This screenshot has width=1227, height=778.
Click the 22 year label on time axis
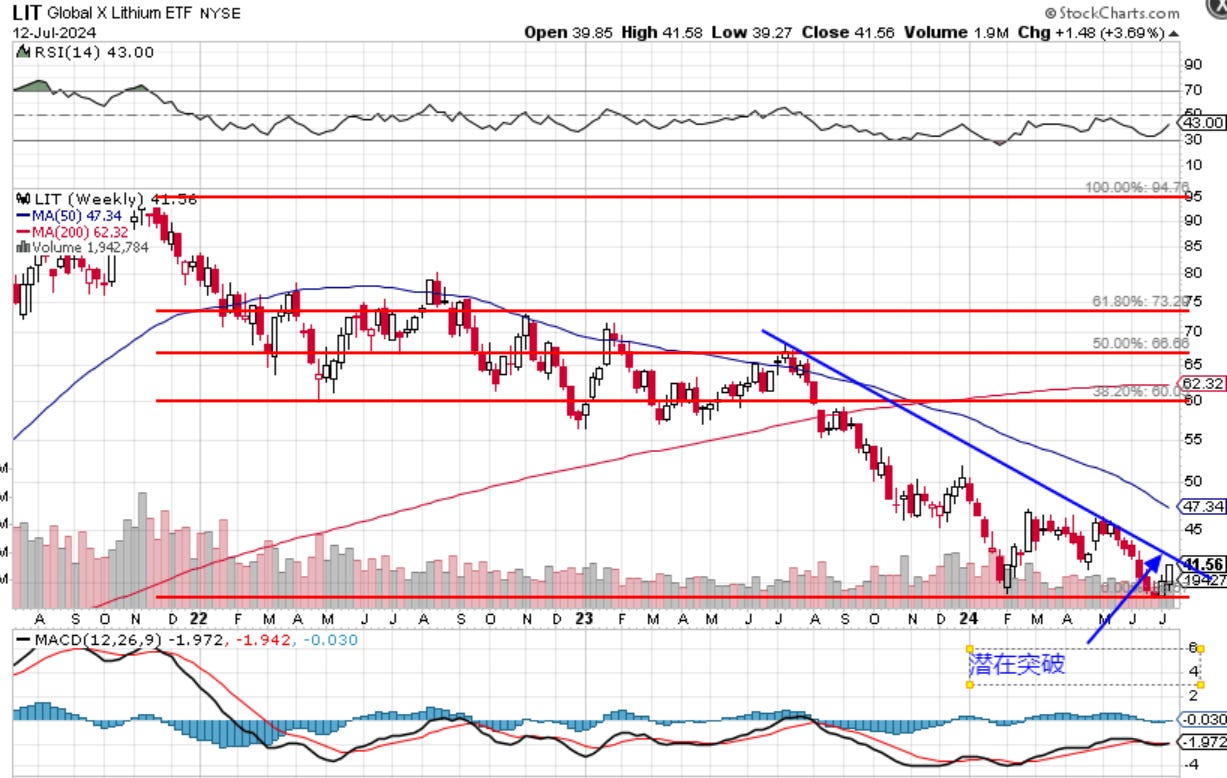(197, 620)
